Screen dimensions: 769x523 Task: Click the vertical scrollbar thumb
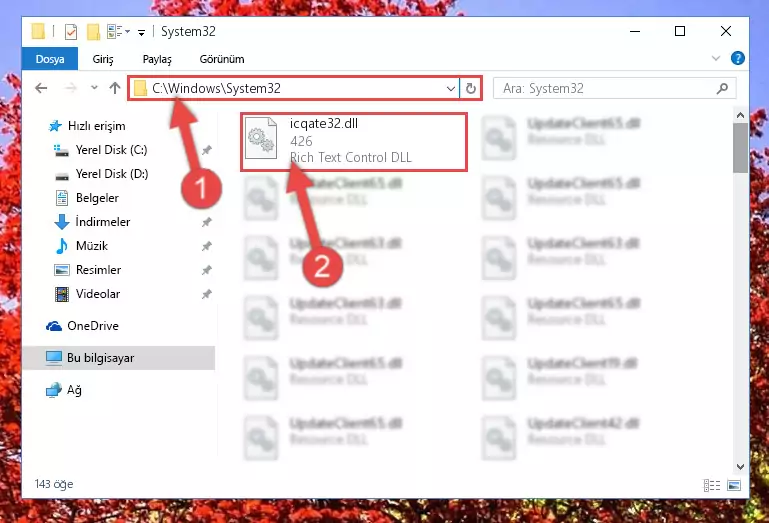pos(740,148)
